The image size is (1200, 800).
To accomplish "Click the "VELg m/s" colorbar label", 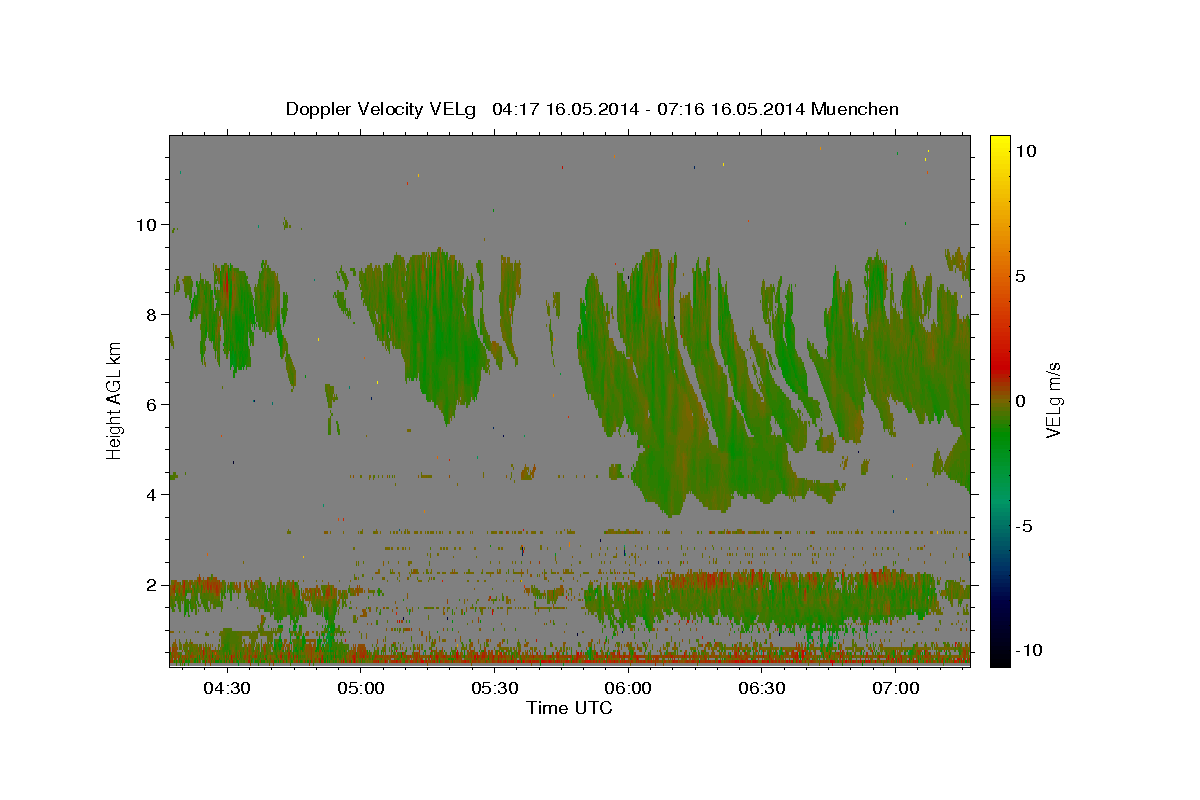I will coord(1053,399).
